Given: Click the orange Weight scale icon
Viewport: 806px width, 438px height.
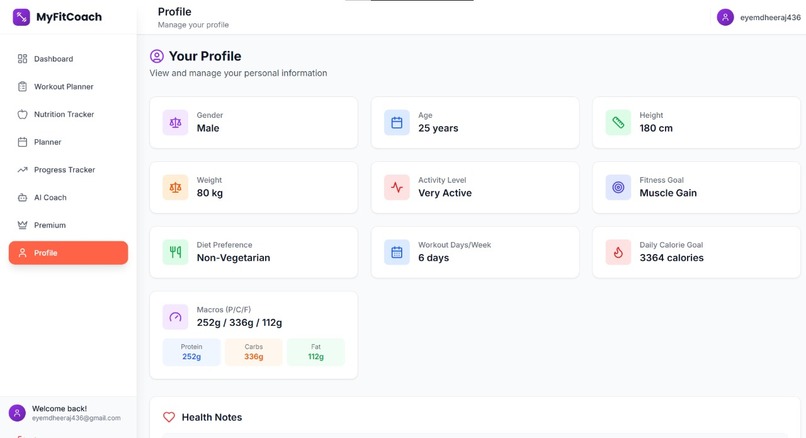Looking at the screenshot, I should click(175, 187).
